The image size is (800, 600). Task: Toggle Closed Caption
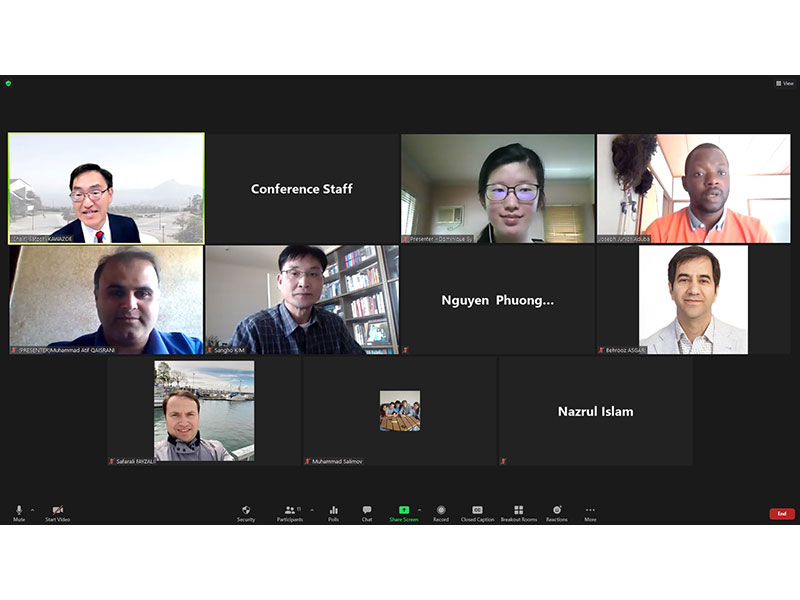click(478, 510)
